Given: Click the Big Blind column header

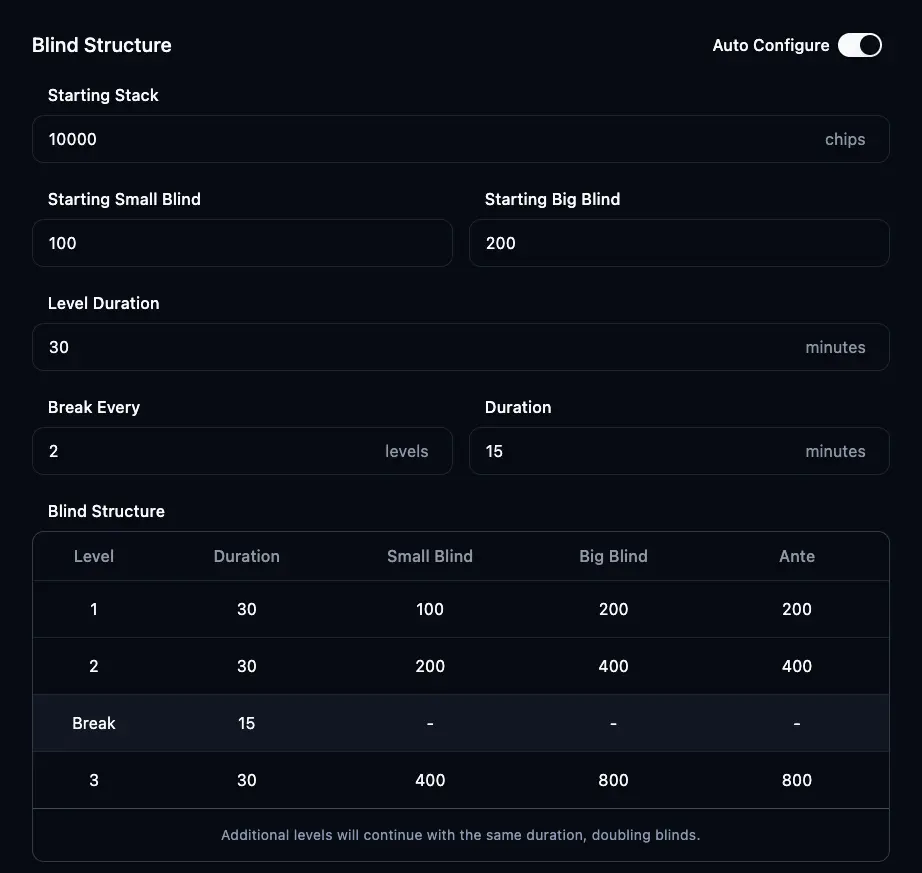Looking at the screenshot, I should coord(613,556).
